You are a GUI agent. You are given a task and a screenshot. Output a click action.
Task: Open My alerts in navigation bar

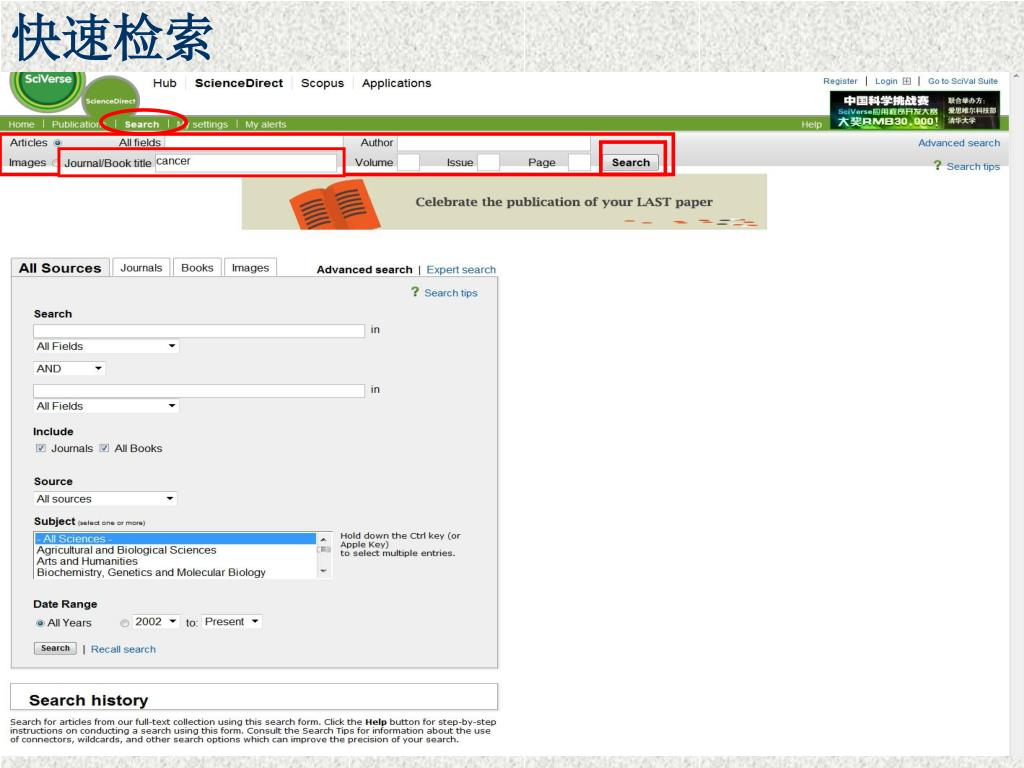point(266,124)
